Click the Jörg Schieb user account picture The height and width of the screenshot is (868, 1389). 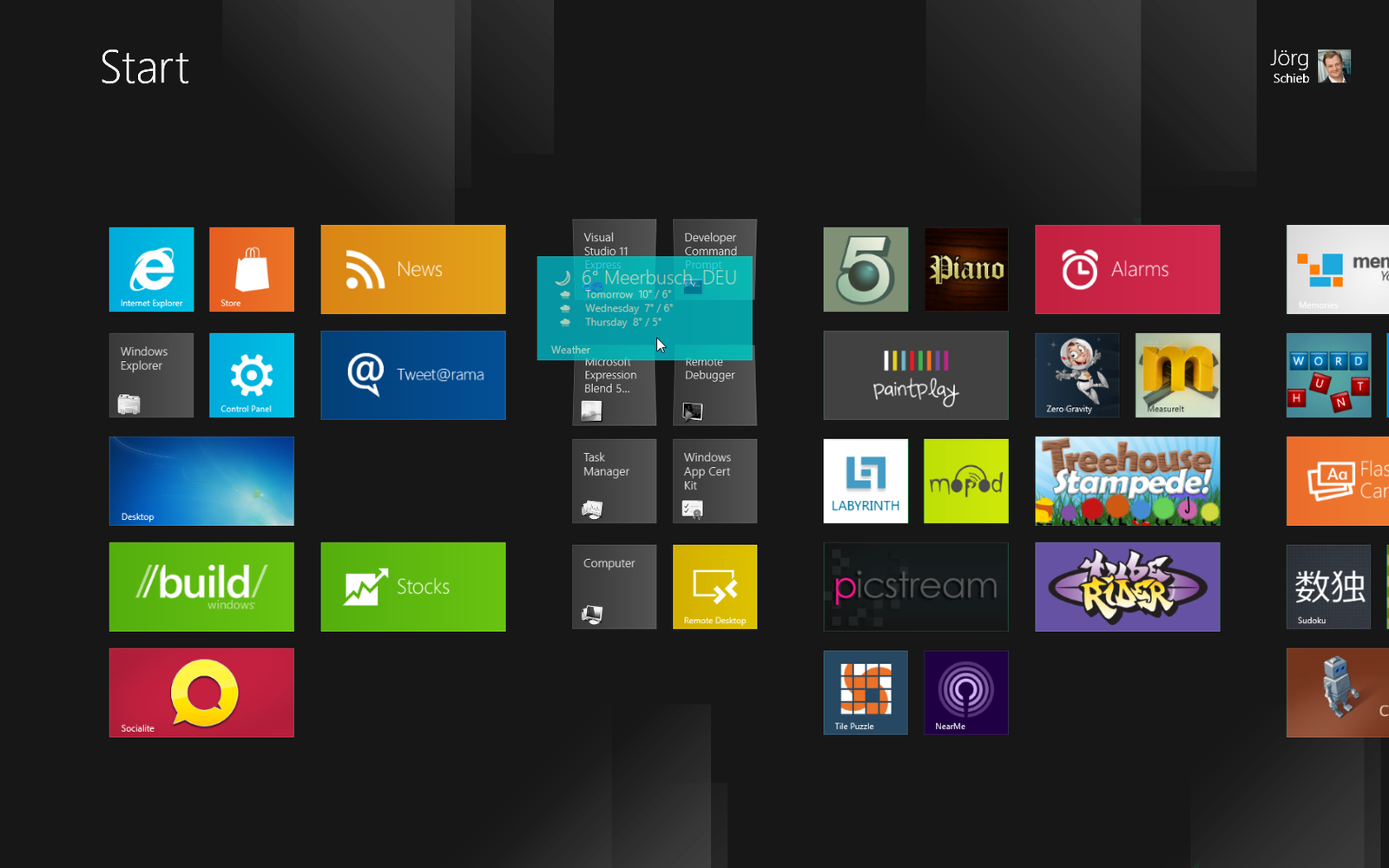(1333, 66)
